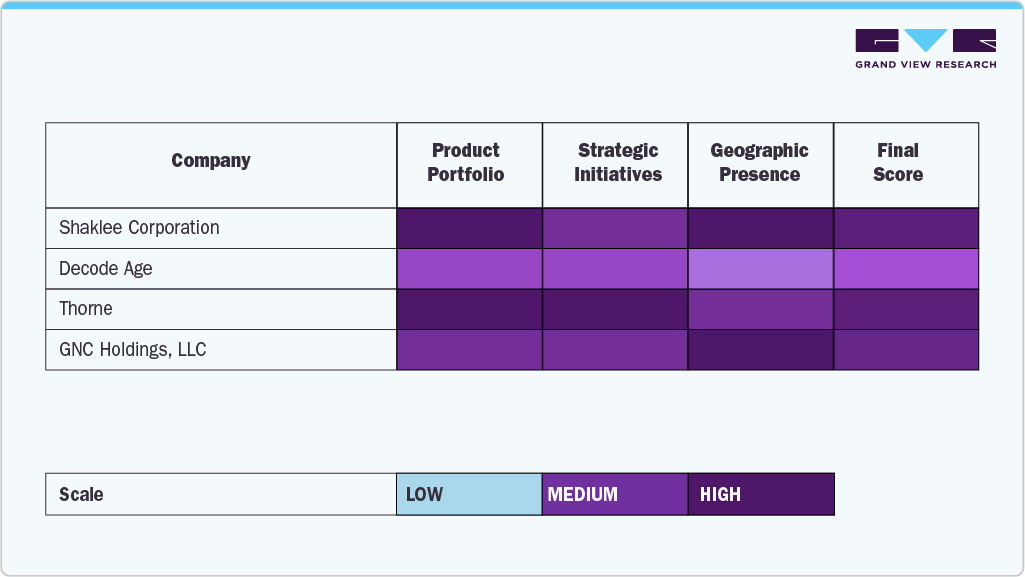Click the HIGH scale color swatch
Image resolution: width=1025 pixels, height=577 pixels.
(761, 494)
